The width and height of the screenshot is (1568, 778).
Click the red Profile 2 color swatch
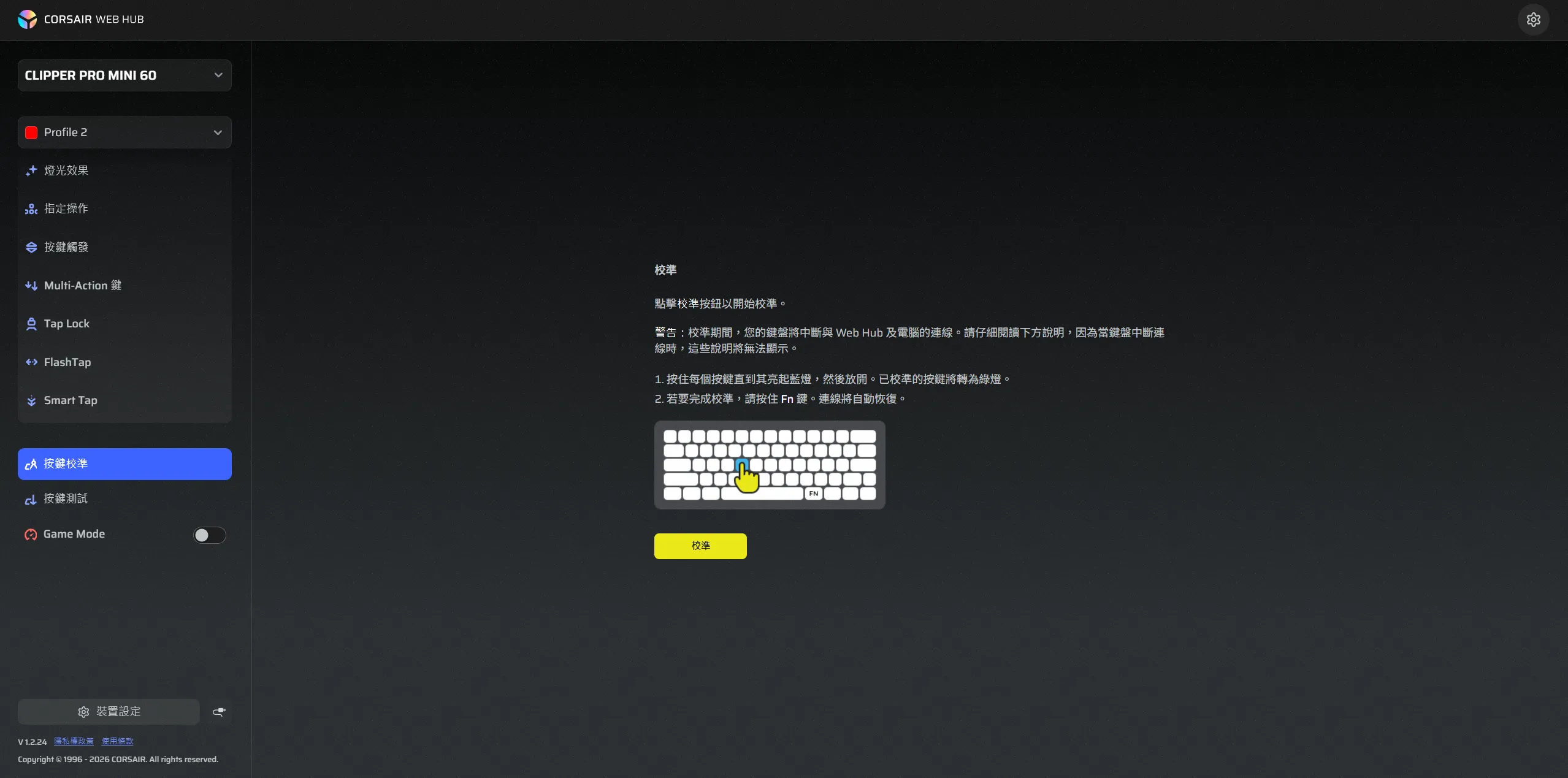point(31,132)
